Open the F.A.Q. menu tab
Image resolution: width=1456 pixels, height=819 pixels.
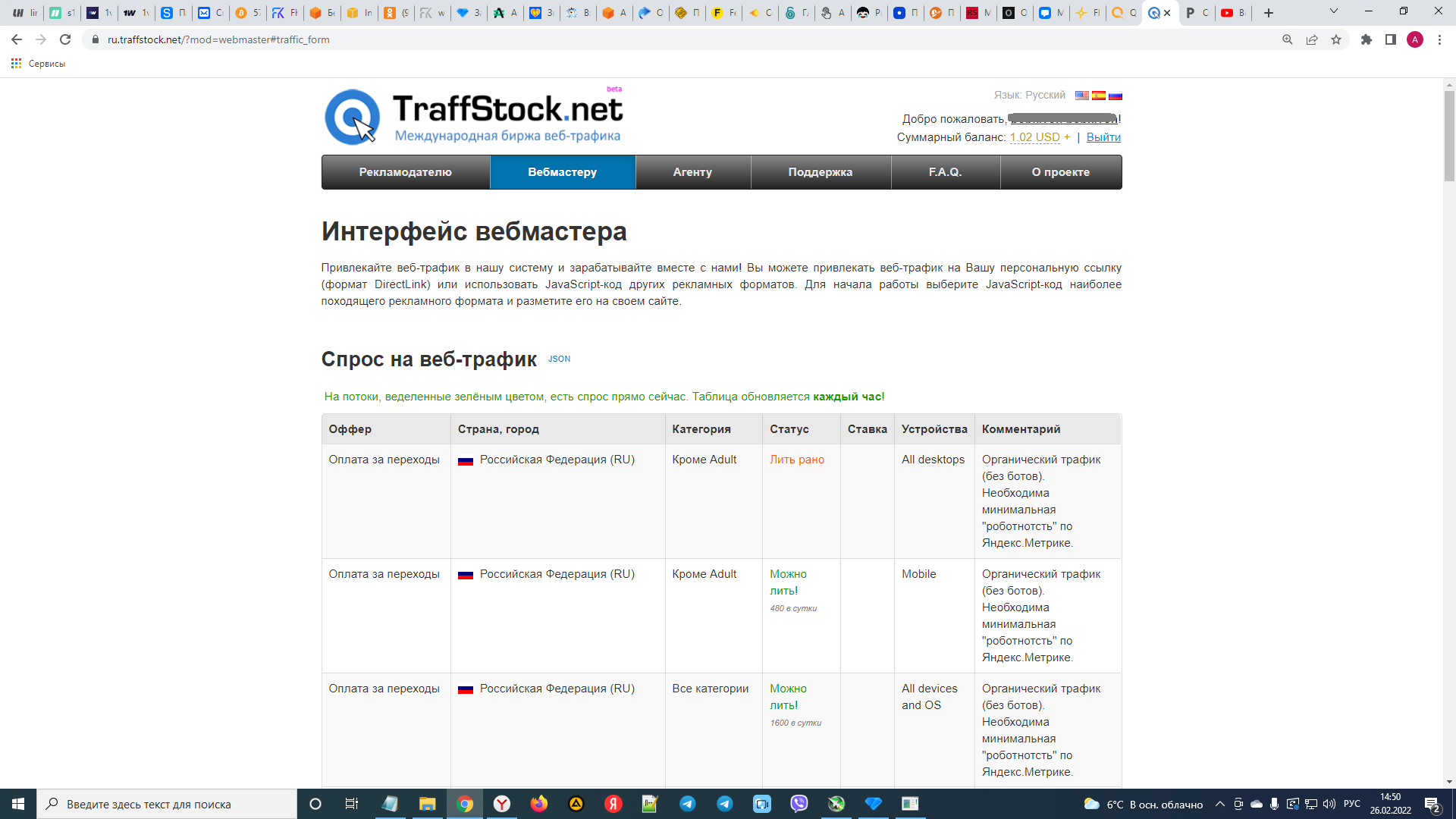click(x=946, y=172)
